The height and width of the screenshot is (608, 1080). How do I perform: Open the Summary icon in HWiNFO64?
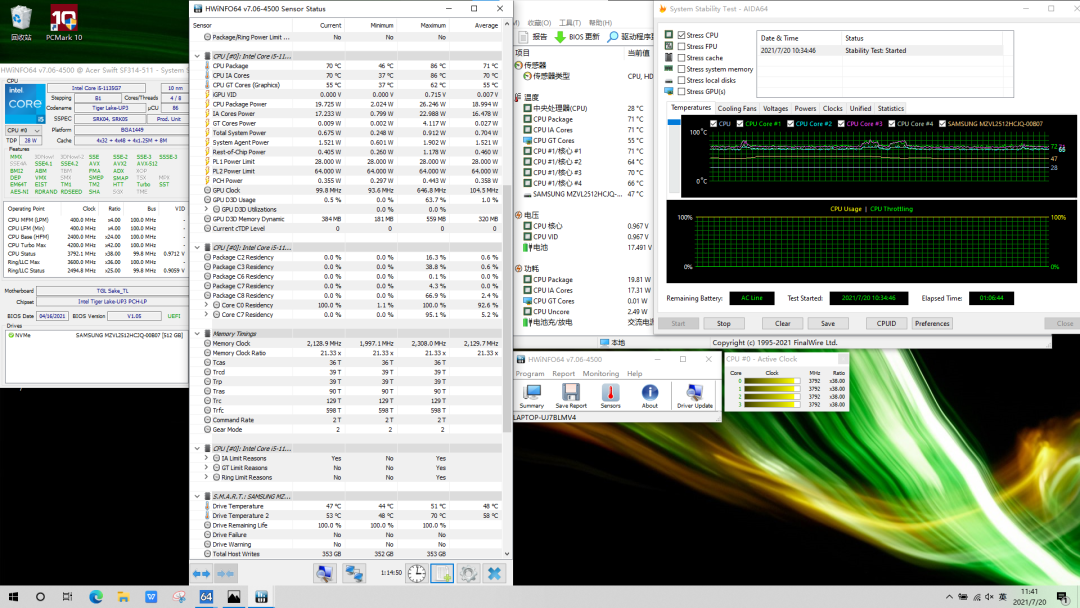click(532, 394)
